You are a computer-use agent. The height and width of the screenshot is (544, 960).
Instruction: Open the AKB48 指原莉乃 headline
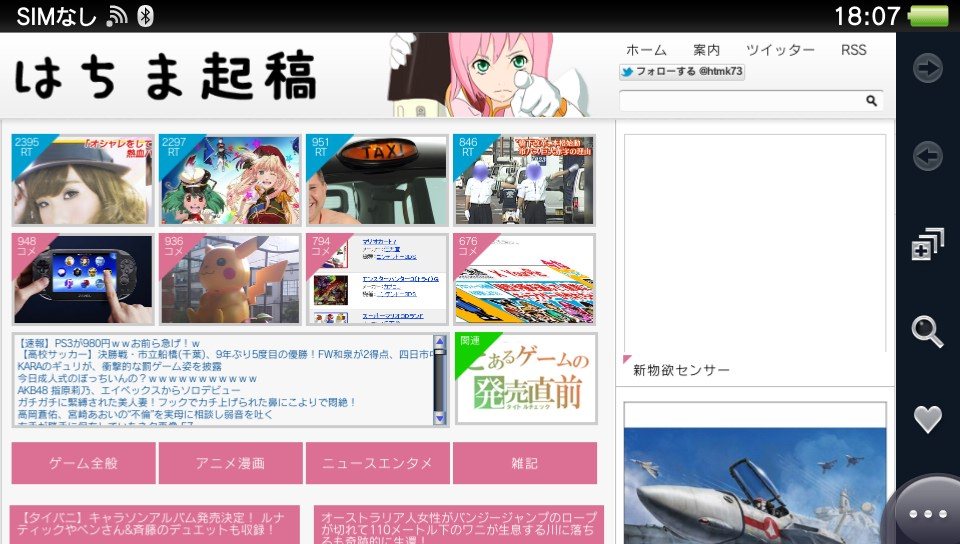pos(129,390)
